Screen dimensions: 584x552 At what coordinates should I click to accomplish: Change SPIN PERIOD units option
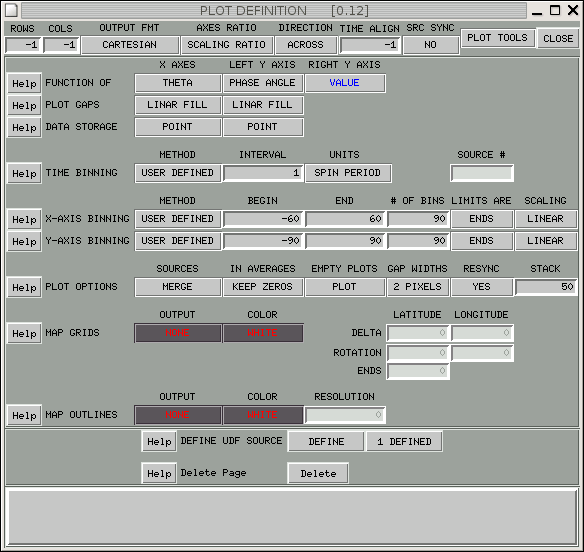(348, 173)
